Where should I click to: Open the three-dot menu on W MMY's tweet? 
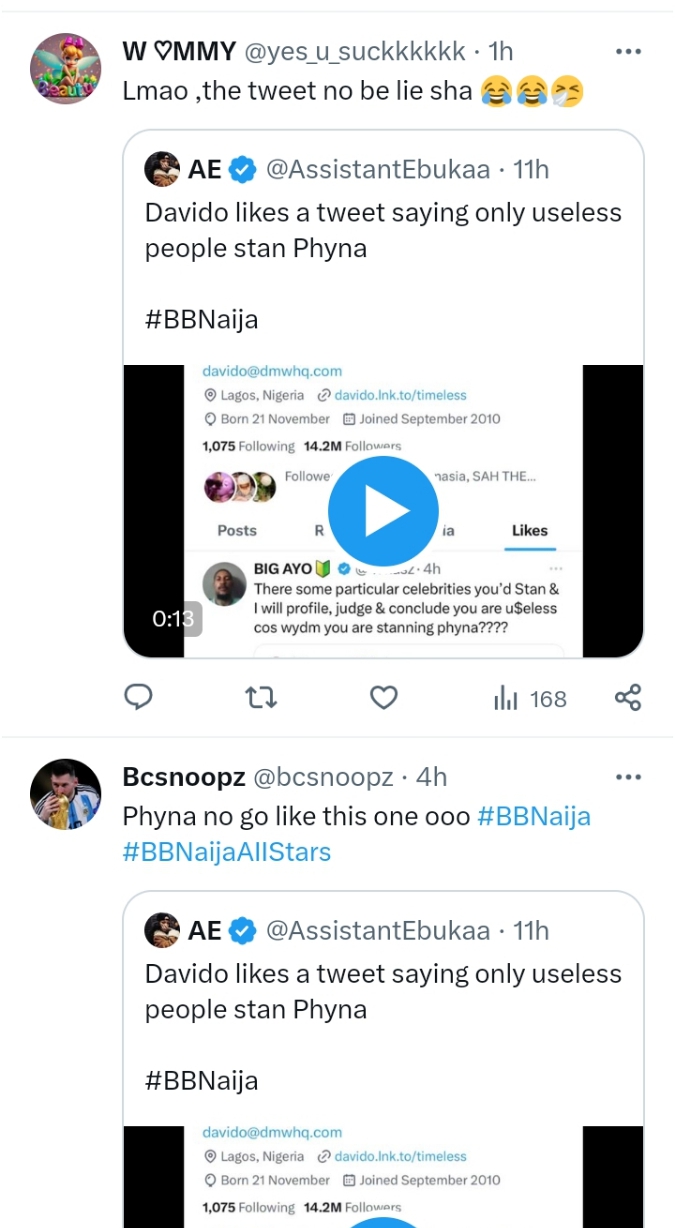coord(629,51)
